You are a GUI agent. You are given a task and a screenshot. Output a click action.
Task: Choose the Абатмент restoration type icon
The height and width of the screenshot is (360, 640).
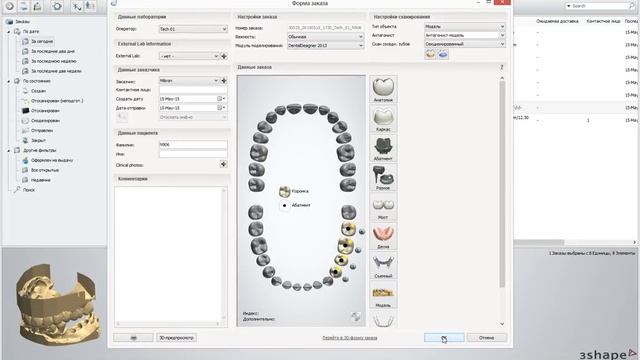(x=383, y=147)
